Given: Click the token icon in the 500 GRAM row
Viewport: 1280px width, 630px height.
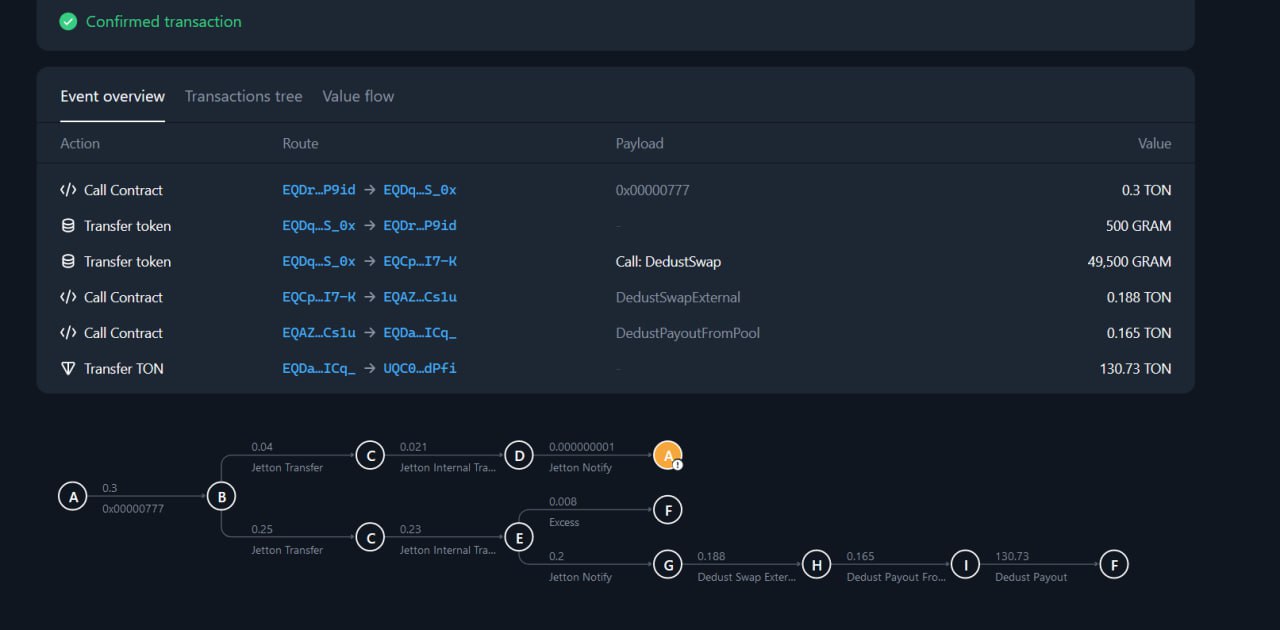Looking at the screenshot, I should [x=68, y=226].
